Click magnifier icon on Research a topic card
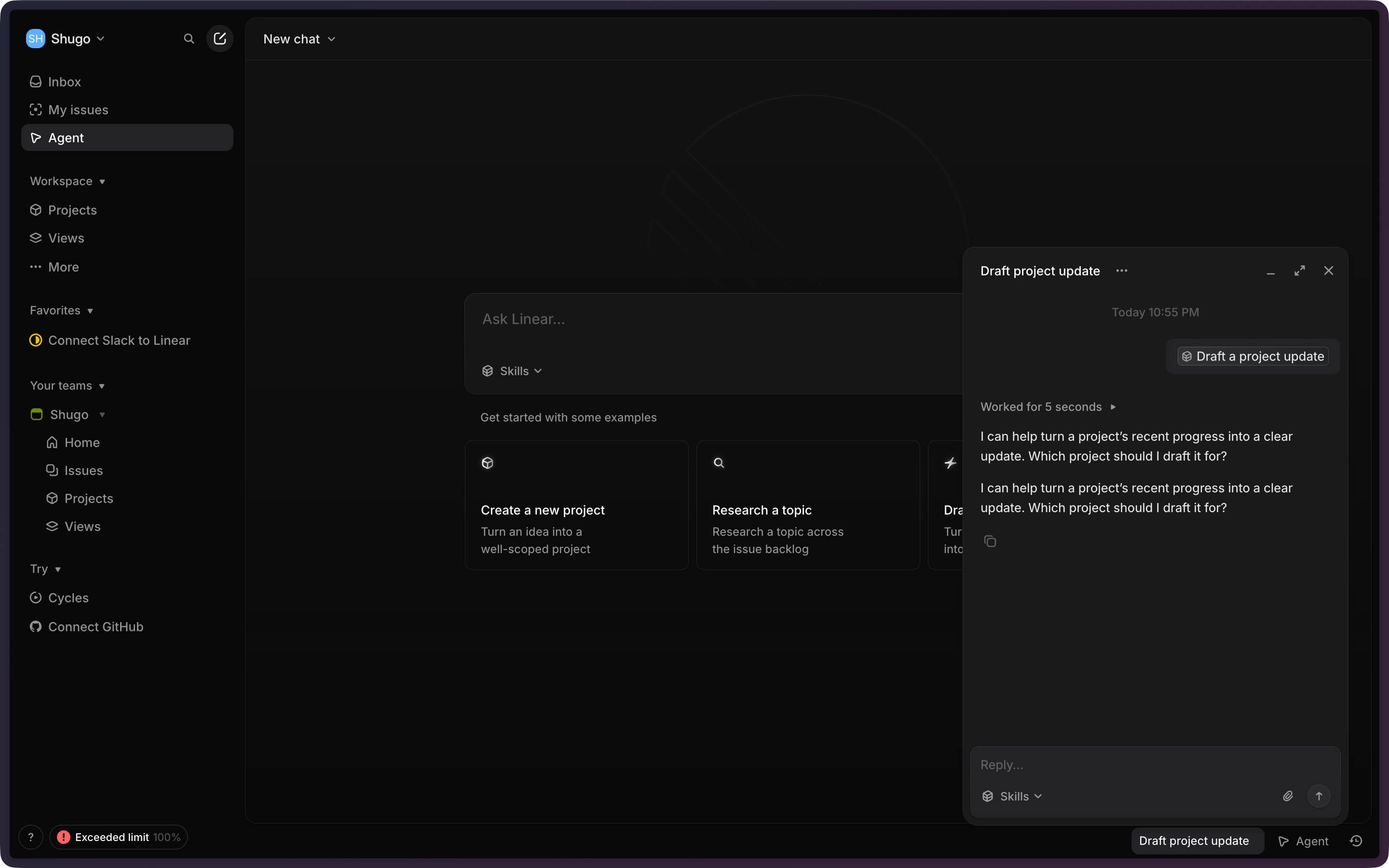1389x868 pixels. pos(719,463)
